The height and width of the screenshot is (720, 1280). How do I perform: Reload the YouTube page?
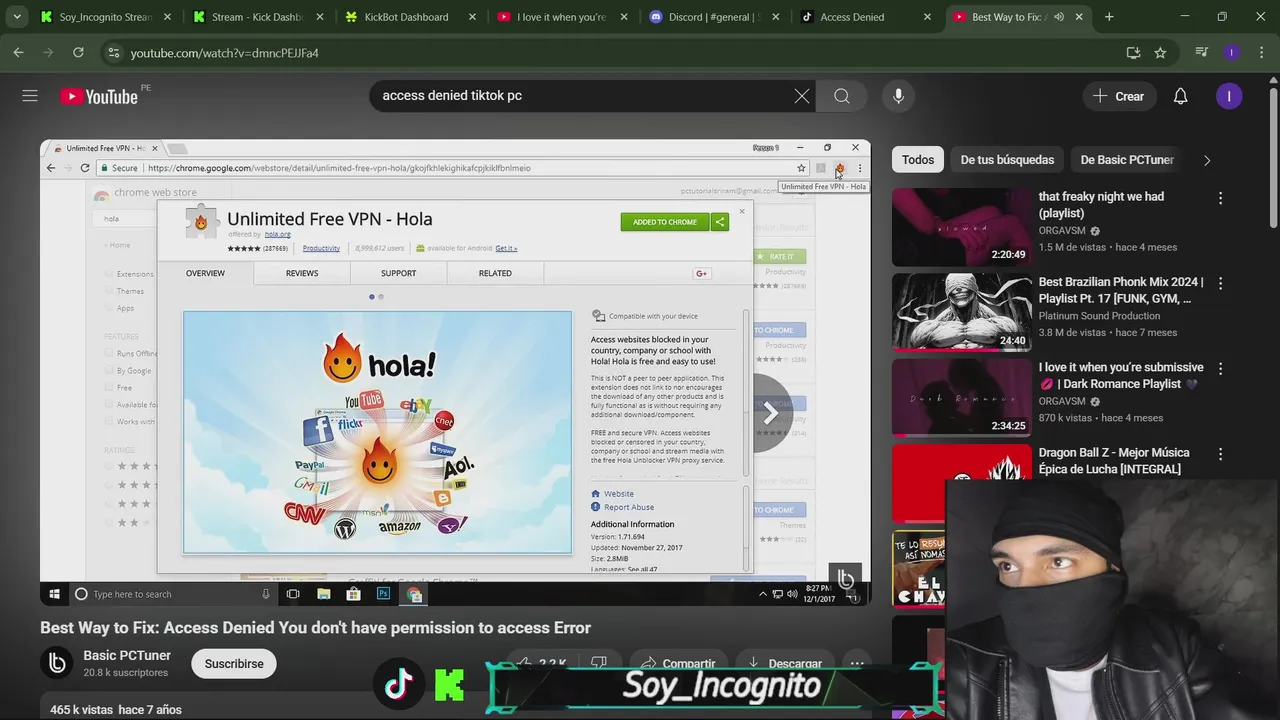click(x=78, y=53)
